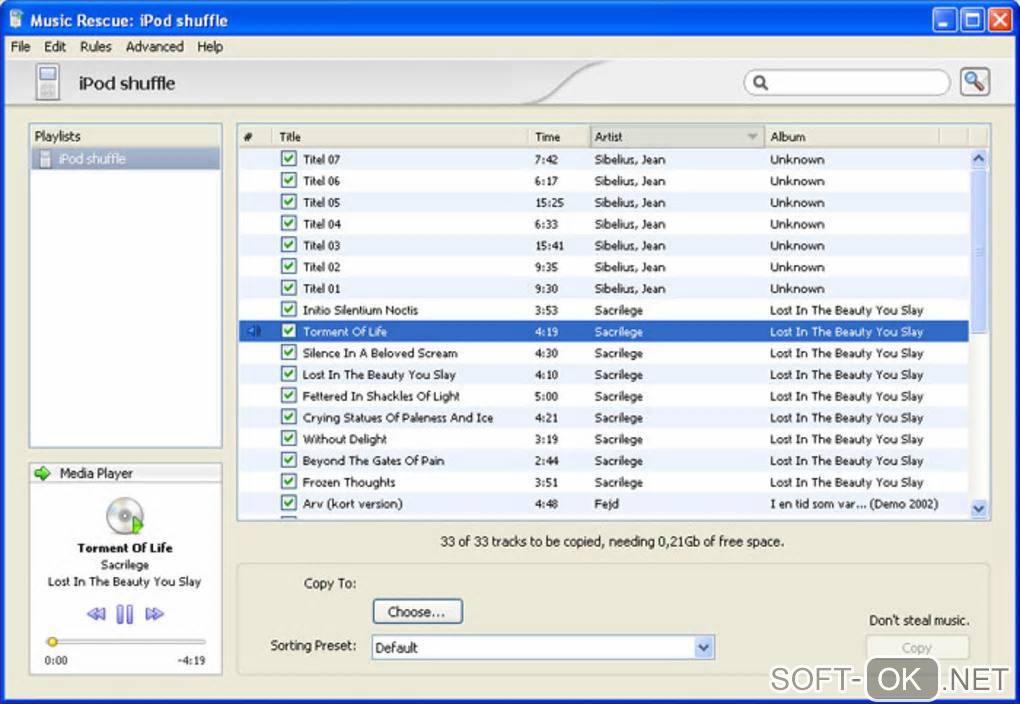Toggle Silence In A Beloved Scream checkbox
1020x704 pixels.
pos(289,352)
